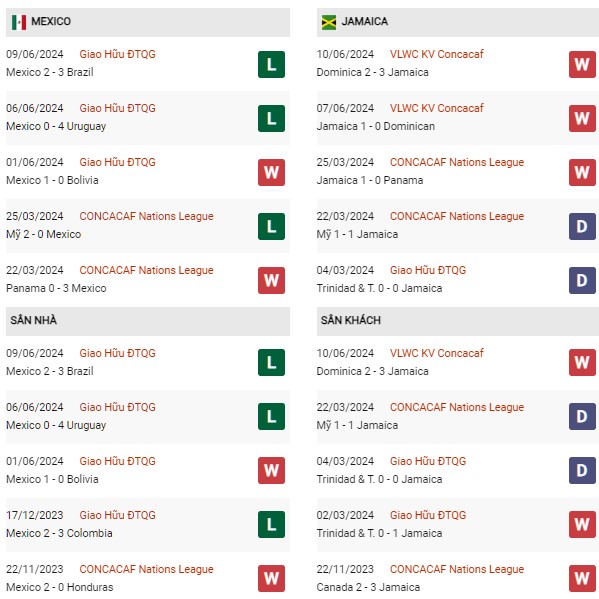
Task: Click D badge for Trinidad 0-0 Jamaica in Sân Khách
Action: [x=582, y=470]
